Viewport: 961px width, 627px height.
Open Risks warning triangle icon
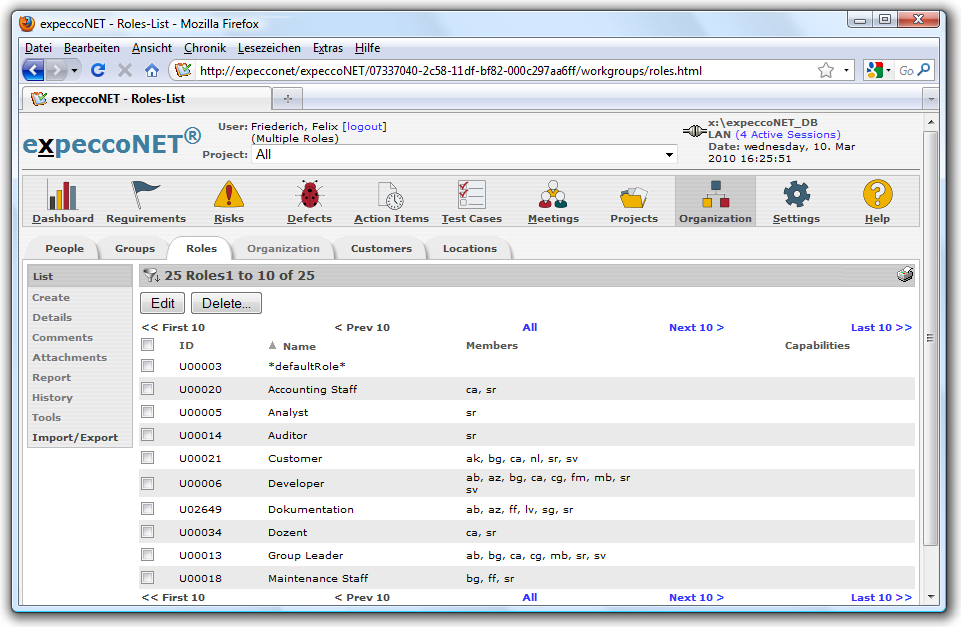tap(228, 195)
